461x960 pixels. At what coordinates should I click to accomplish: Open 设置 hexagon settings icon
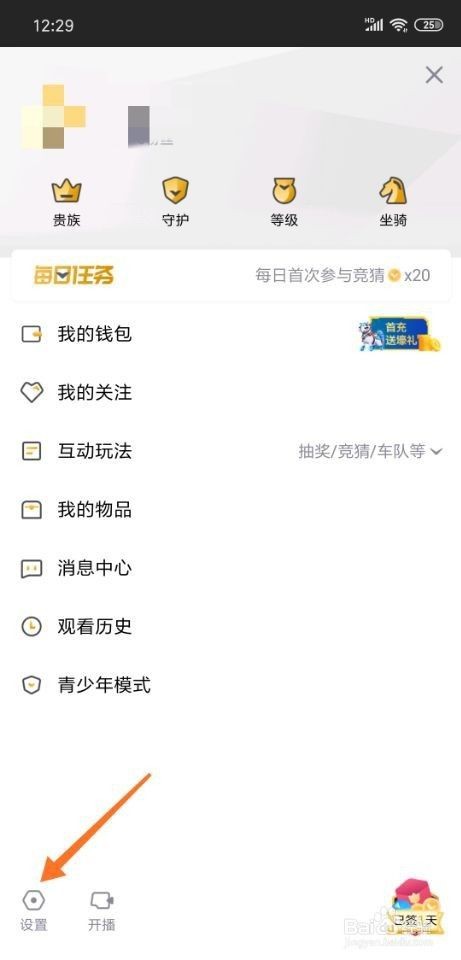(x=33, y=900)
